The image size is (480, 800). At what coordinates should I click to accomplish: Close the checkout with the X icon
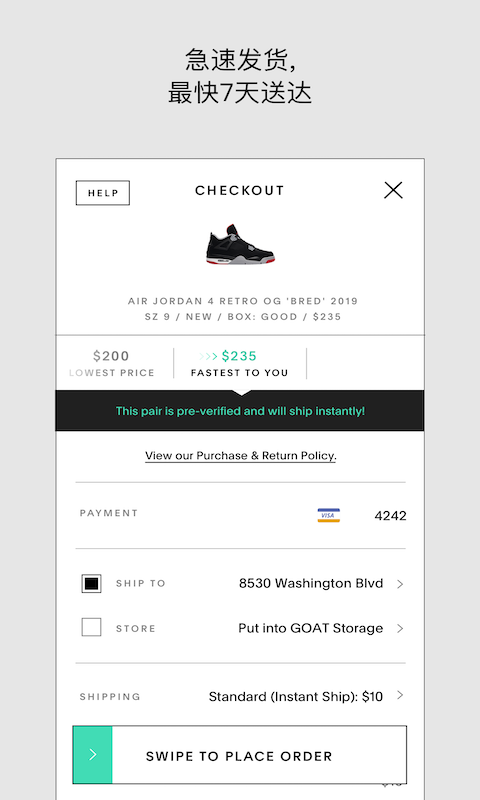pos(393,190)
